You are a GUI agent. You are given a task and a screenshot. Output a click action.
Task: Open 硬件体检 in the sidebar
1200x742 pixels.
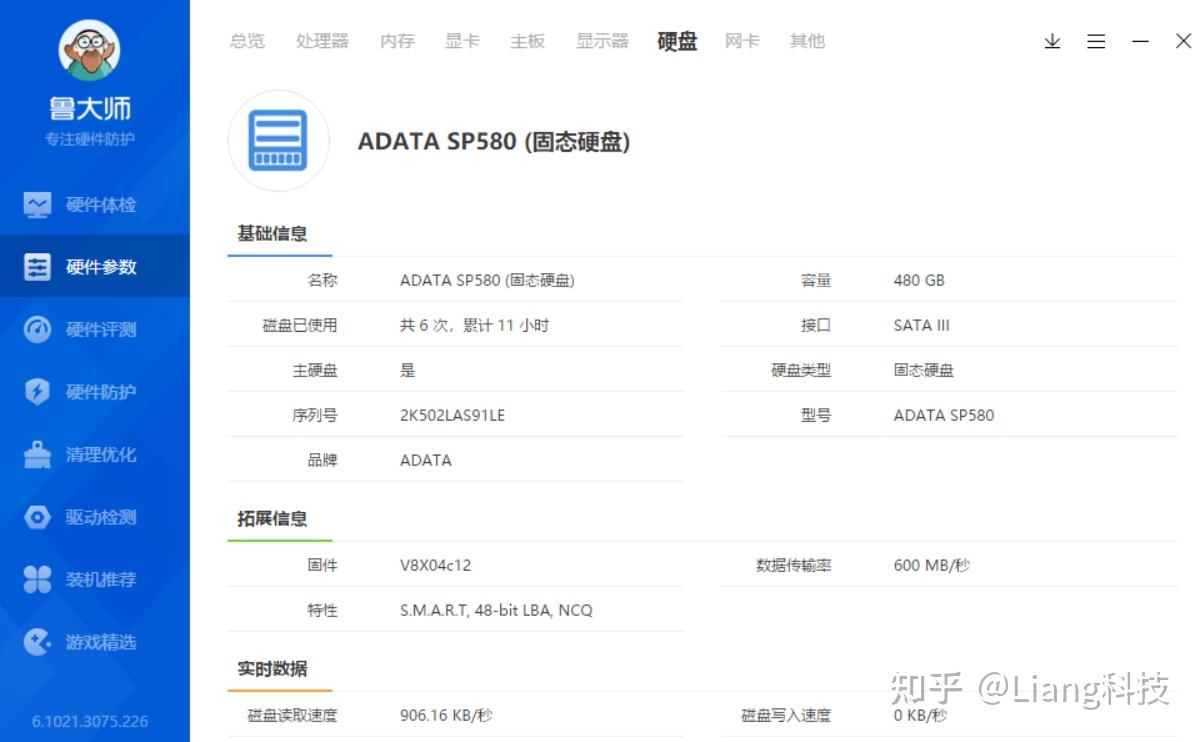pos(94,205)
